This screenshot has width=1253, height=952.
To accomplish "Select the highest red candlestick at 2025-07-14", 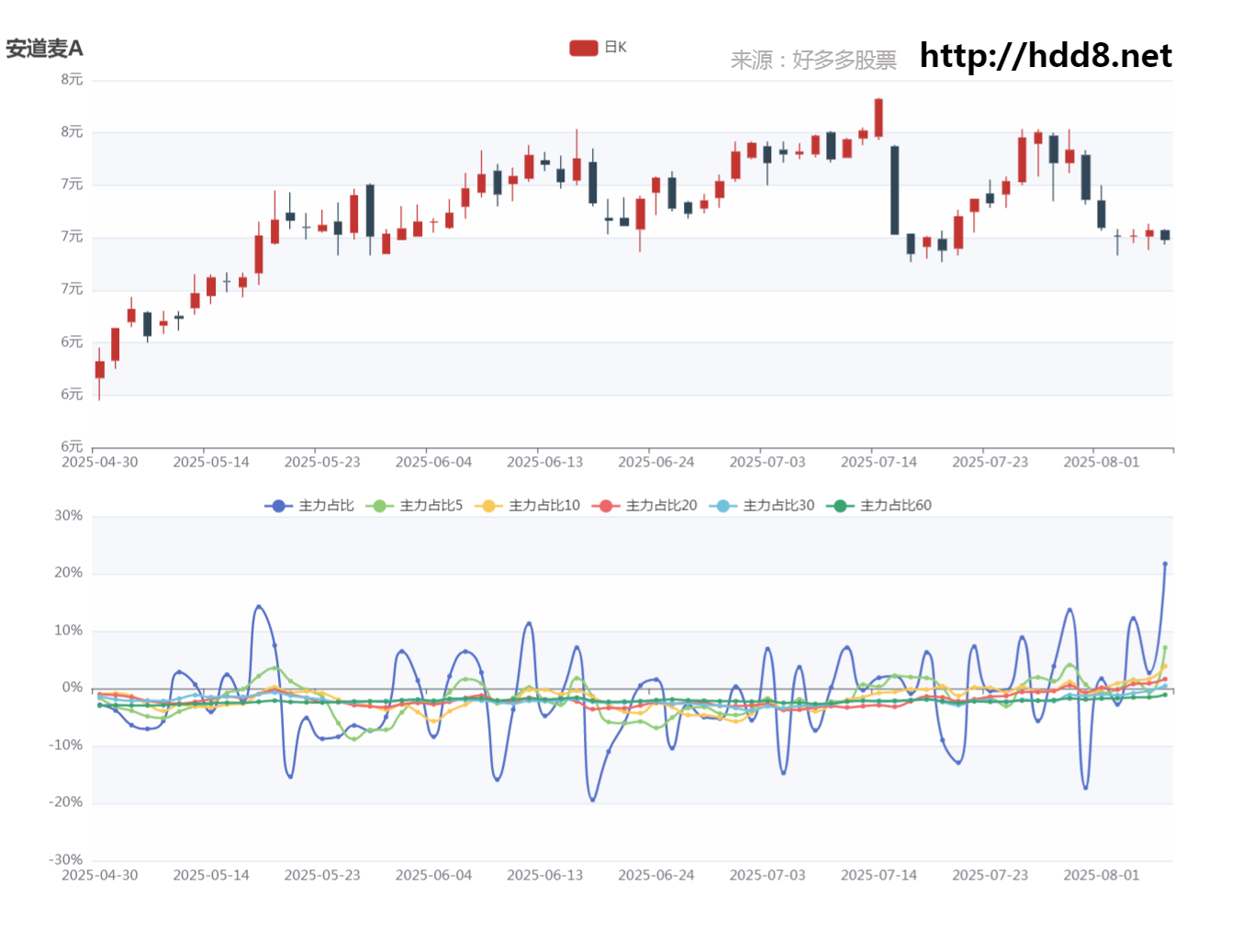I will click(x=878, y=118).
